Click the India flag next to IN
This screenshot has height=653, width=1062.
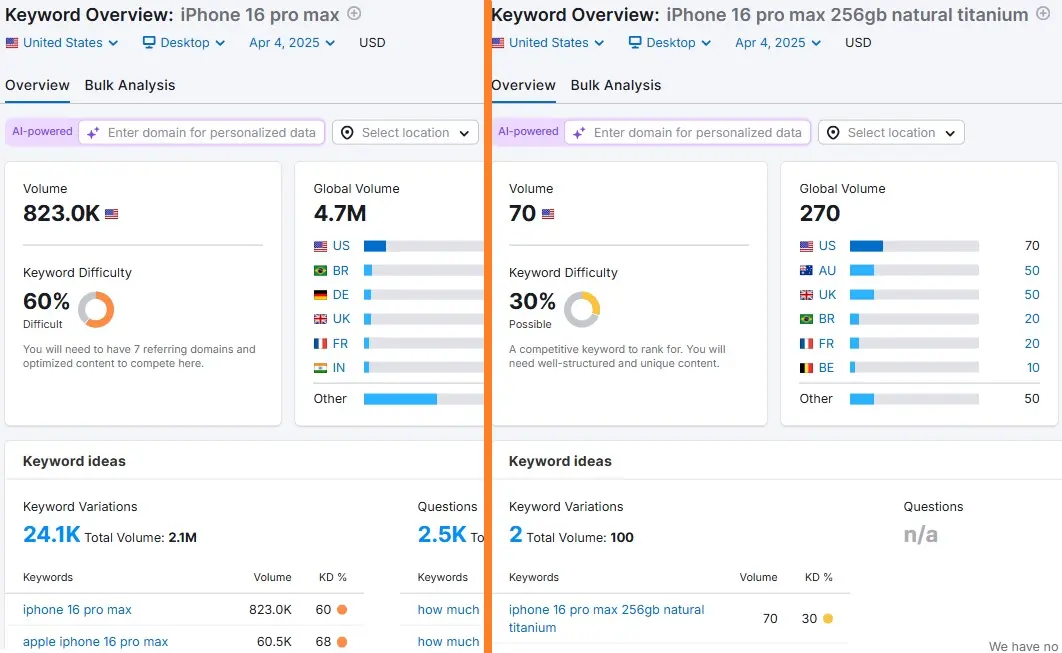tap(320, 368)
